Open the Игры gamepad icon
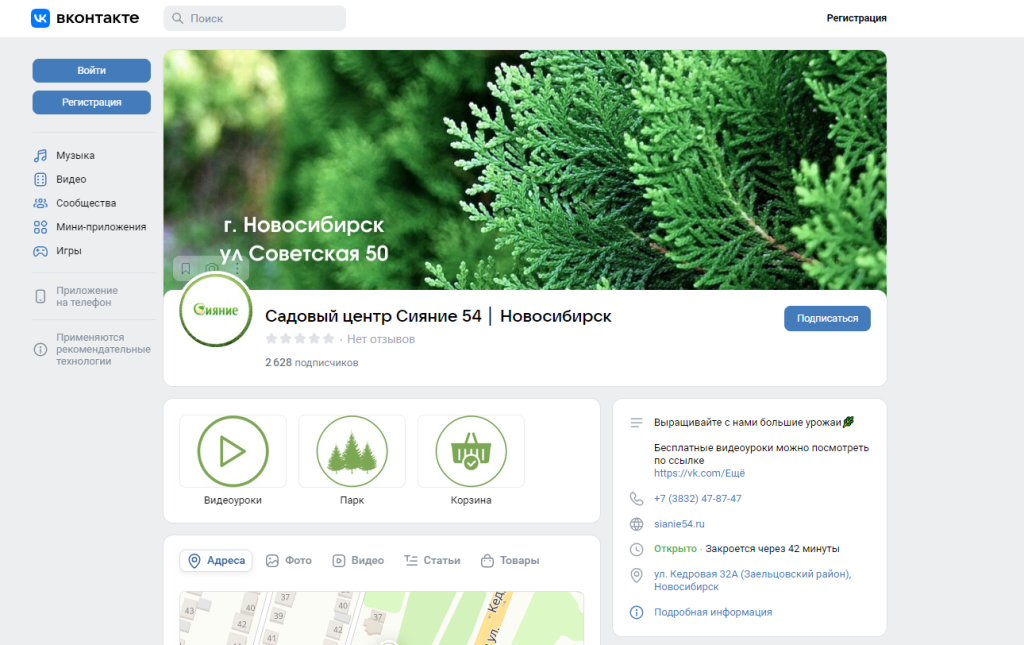 click(40, 251)
